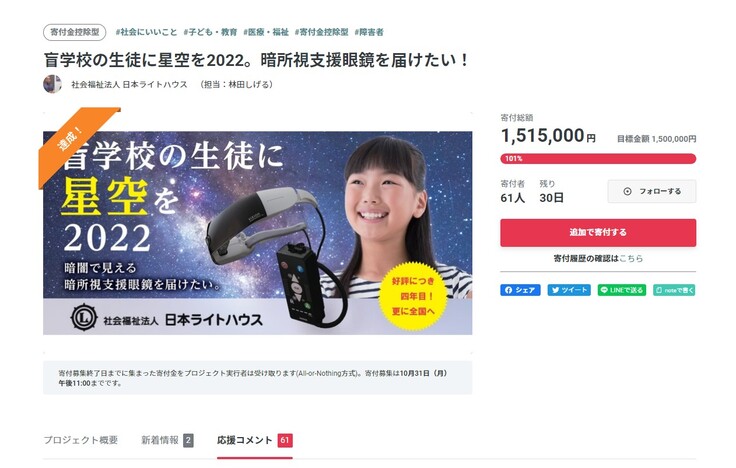Viewport: 736px width, 468px height.
Task: Click the 61 comment count badge
Action: pyautogui.click(x=285, y=440)
